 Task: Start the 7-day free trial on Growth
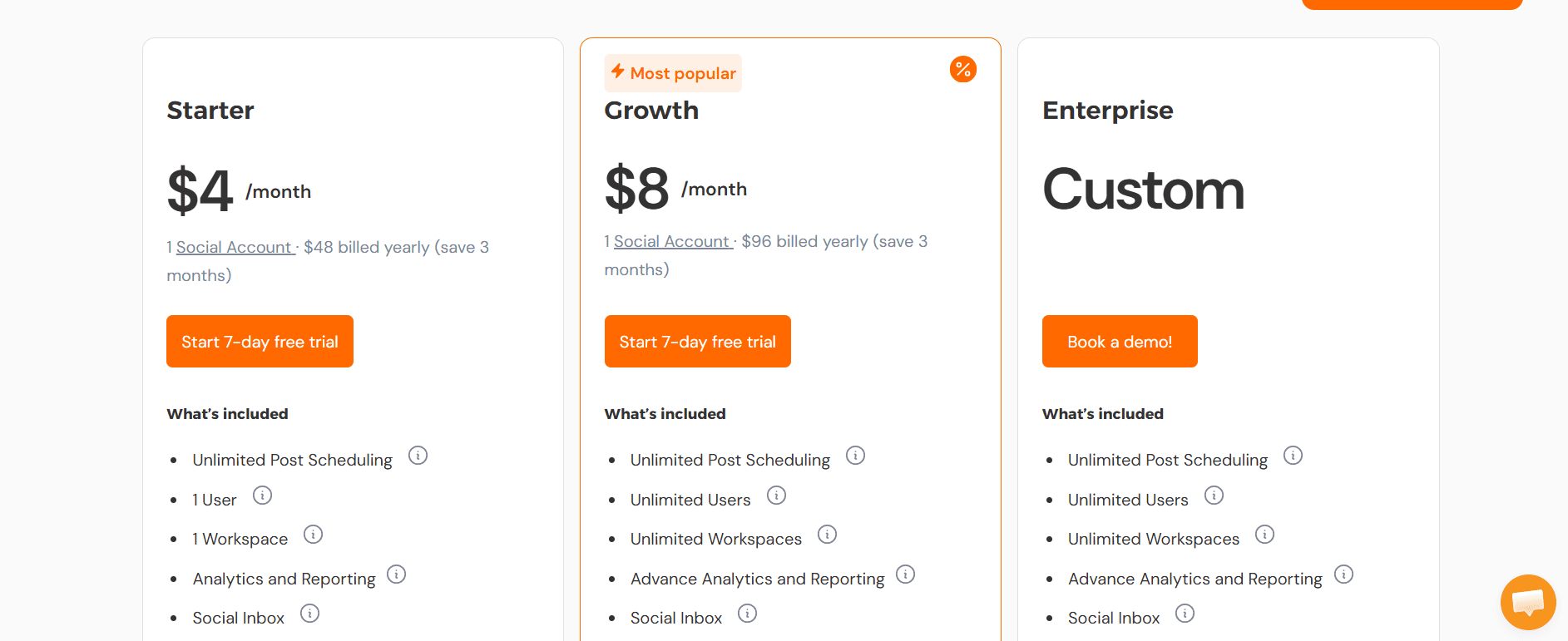pyautogui.click(x=697, y=341)
